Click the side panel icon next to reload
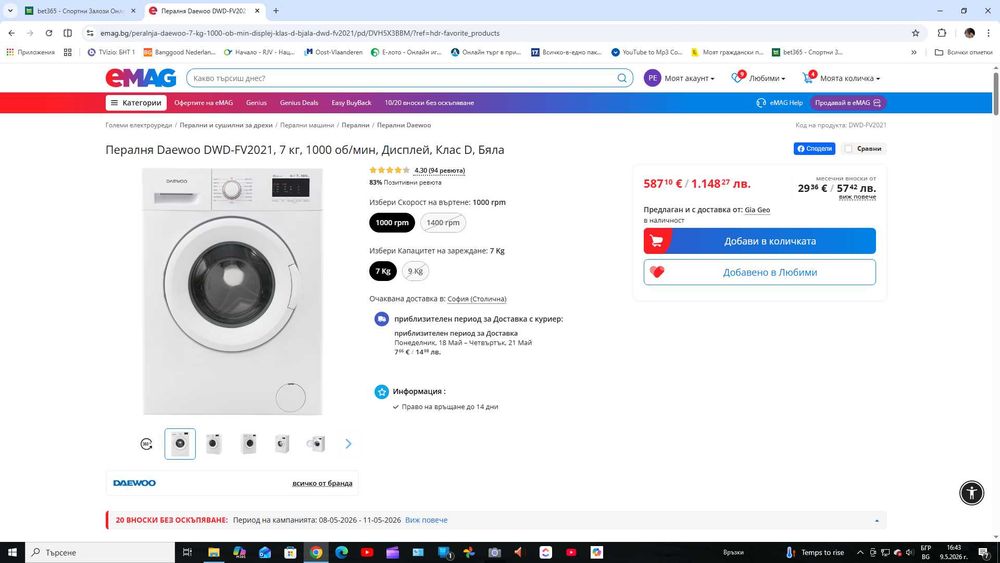The image size is (1000, 563). (x=68, y=33)
